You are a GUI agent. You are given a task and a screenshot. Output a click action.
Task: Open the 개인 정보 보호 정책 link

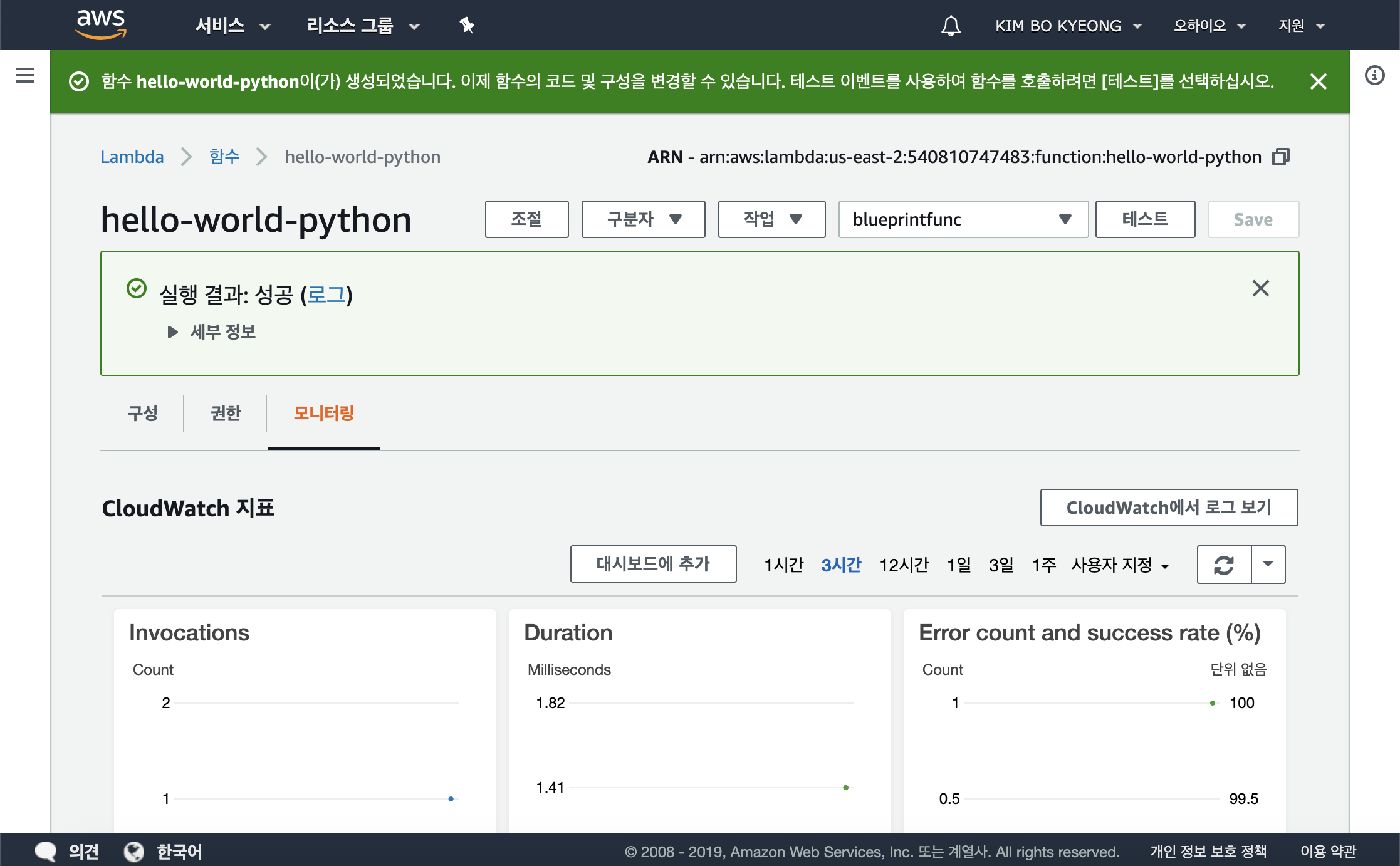pos(1209,852)
